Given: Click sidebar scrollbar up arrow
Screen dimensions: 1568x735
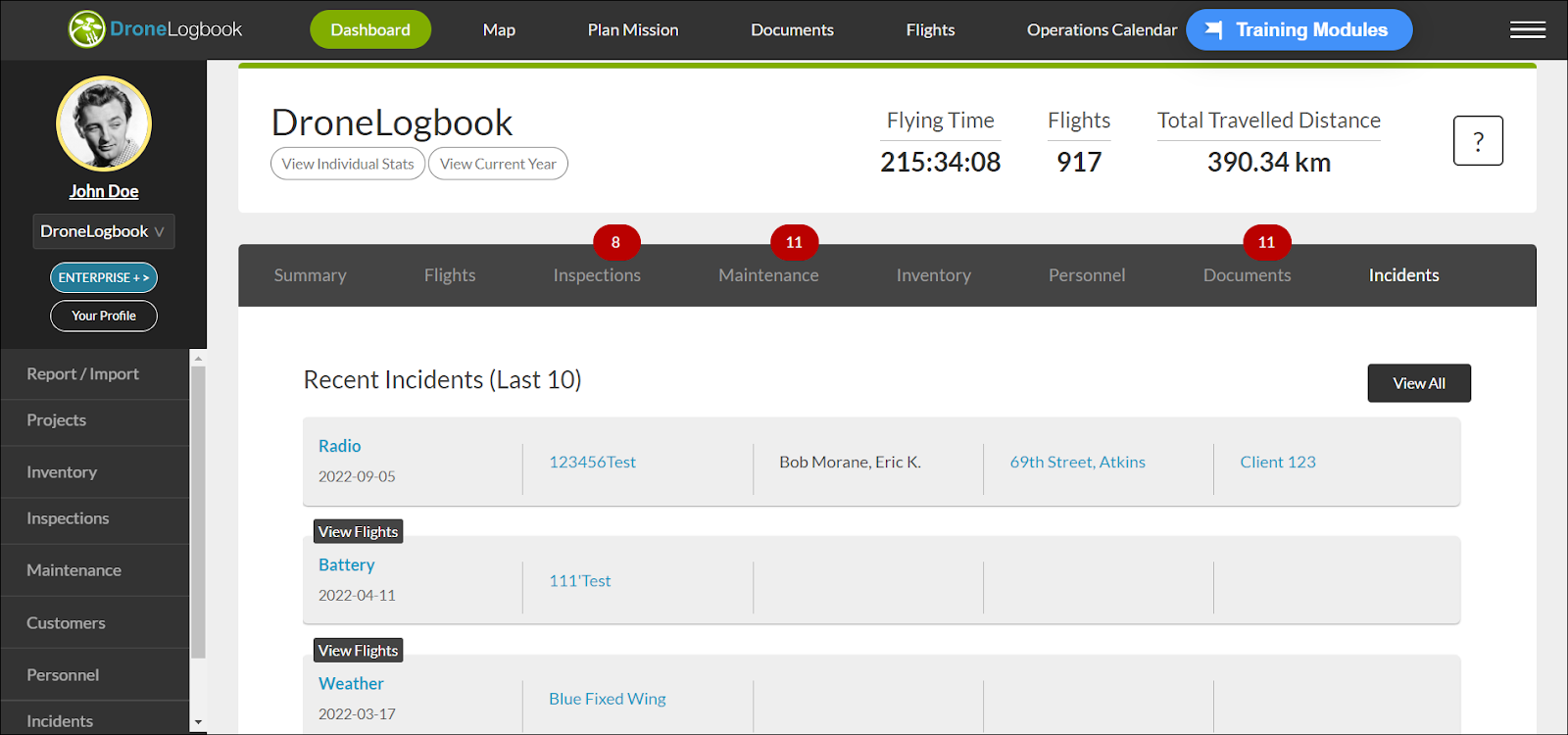Looking at the screenshot, I should click(198, 358).
